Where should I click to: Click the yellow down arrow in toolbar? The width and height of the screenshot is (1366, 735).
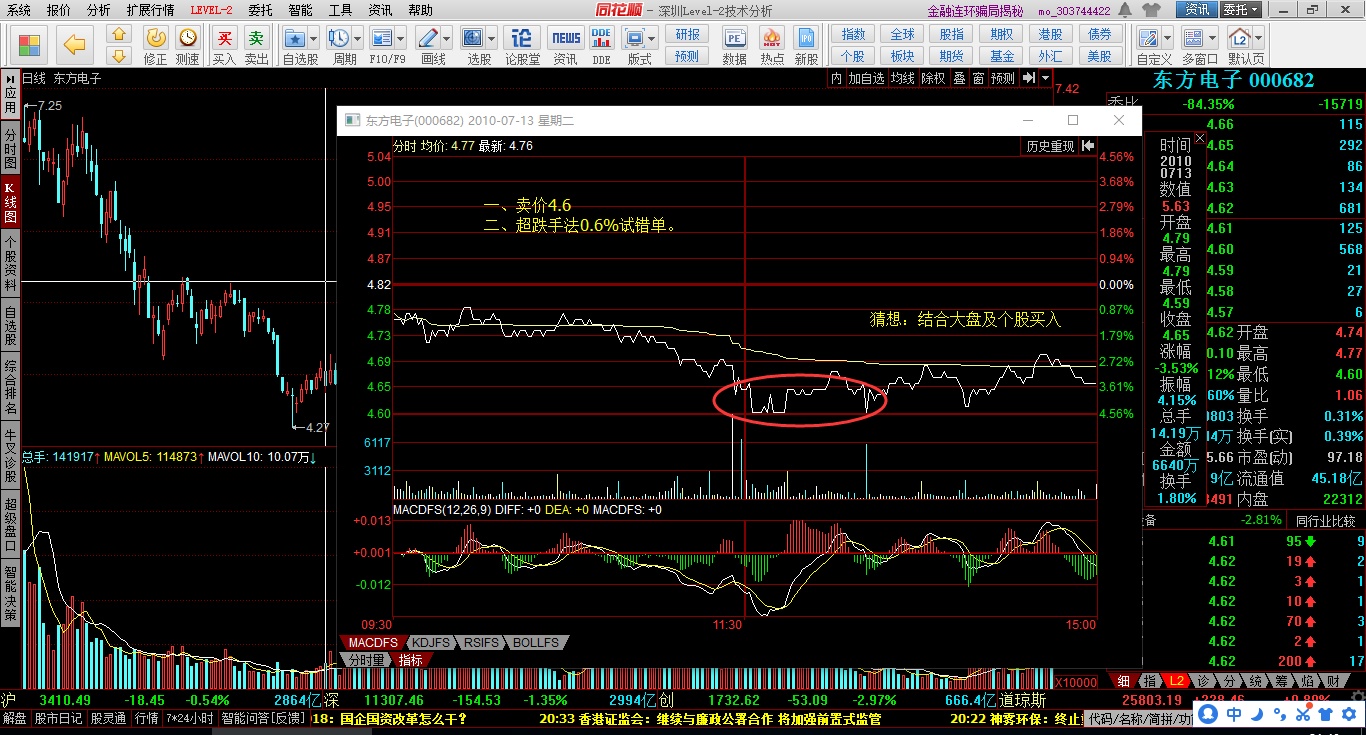[119, 56]
